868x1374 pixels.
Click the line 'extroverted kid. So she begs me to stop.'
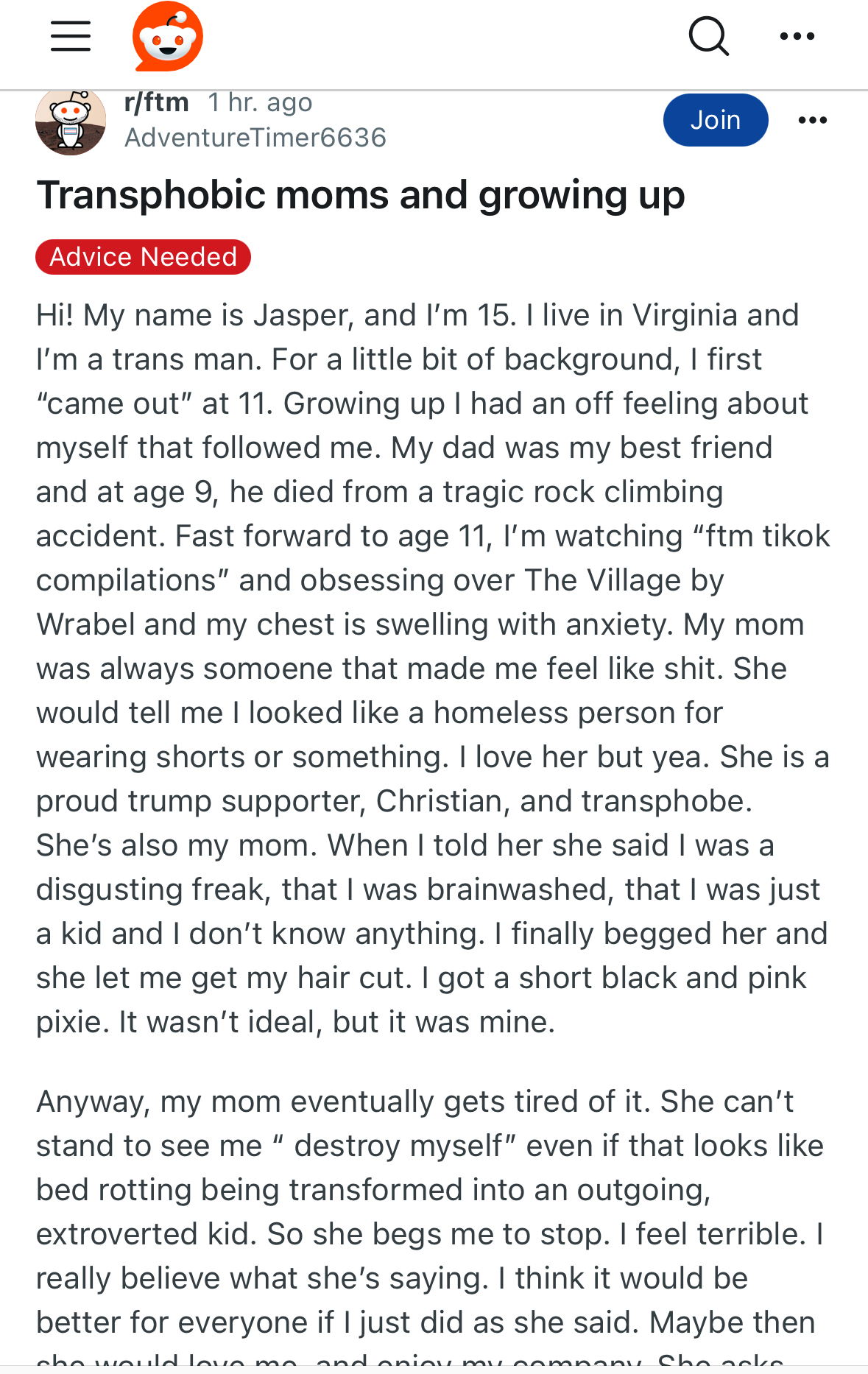click(323, 1234)
